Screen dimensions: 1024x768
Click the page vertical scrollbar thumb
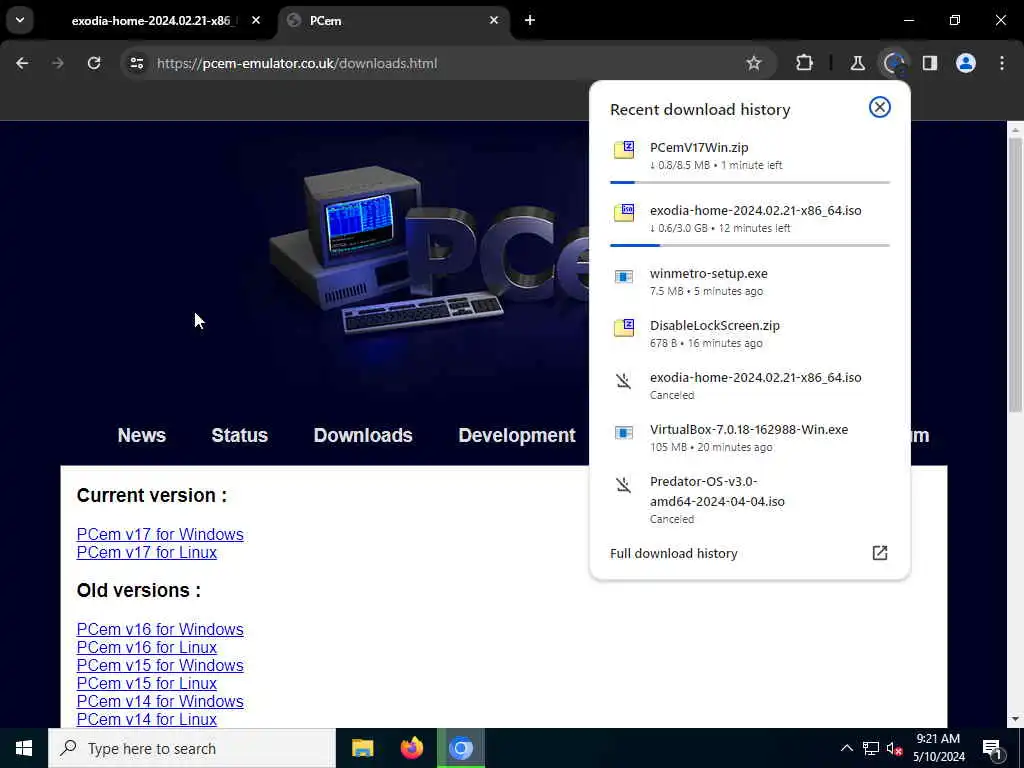click(1015, 274)
